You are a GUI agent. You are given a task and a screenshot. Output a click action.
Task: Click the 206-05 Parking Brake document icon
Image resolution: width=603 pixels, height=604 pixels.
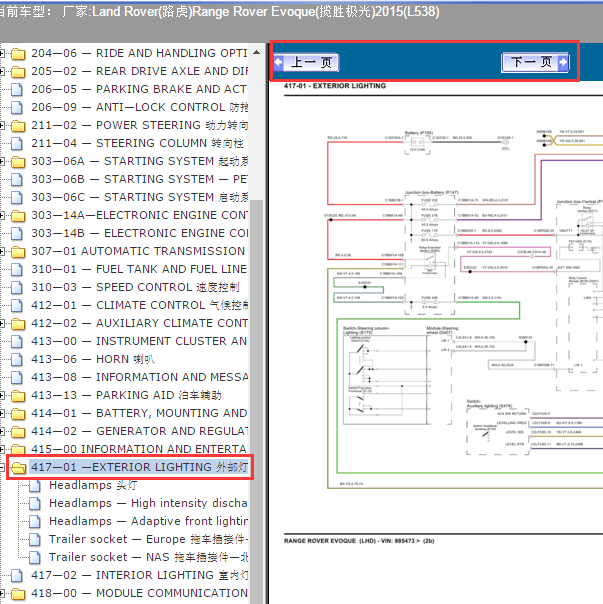click(x=17, y=89)
